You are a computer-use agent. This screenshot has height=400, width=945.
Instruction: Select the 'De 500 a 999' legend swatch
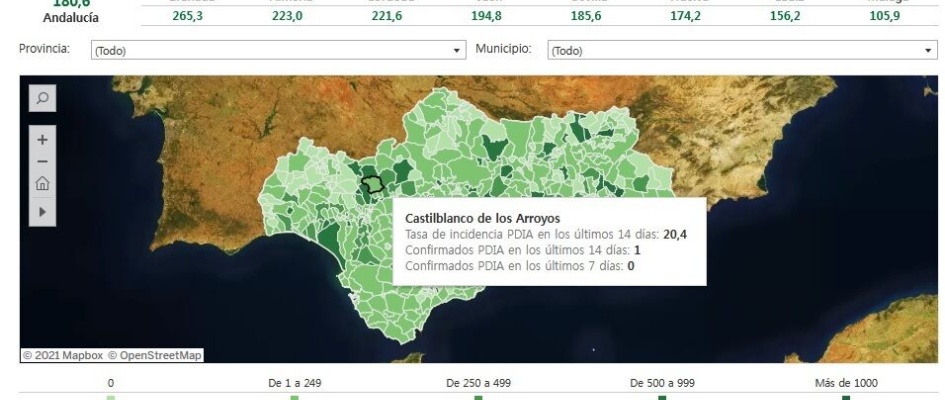point(661,397)
